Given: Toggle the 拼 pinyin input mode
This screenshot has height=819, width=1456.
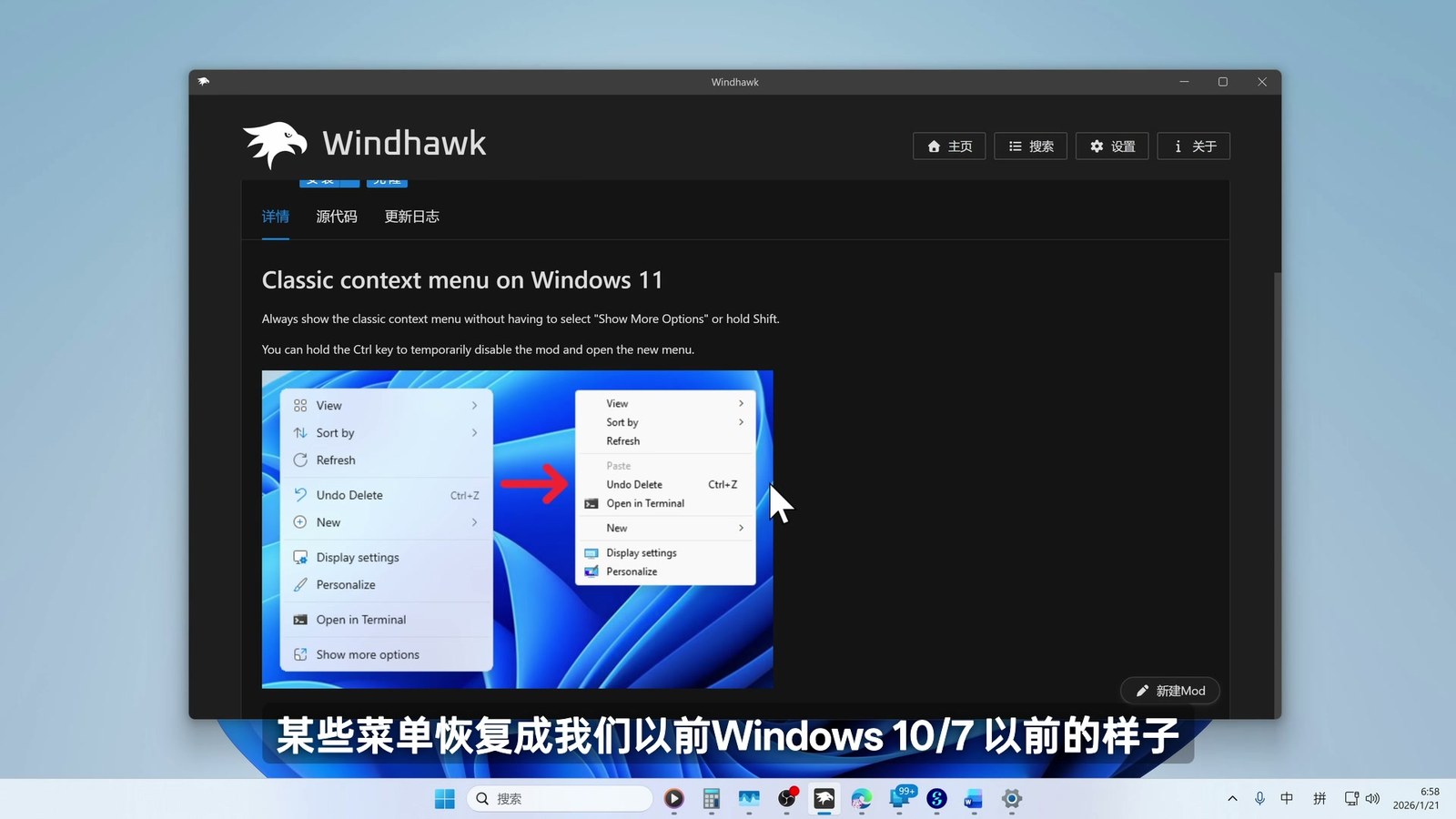Looking at the screenshot, I should 1319,798.
